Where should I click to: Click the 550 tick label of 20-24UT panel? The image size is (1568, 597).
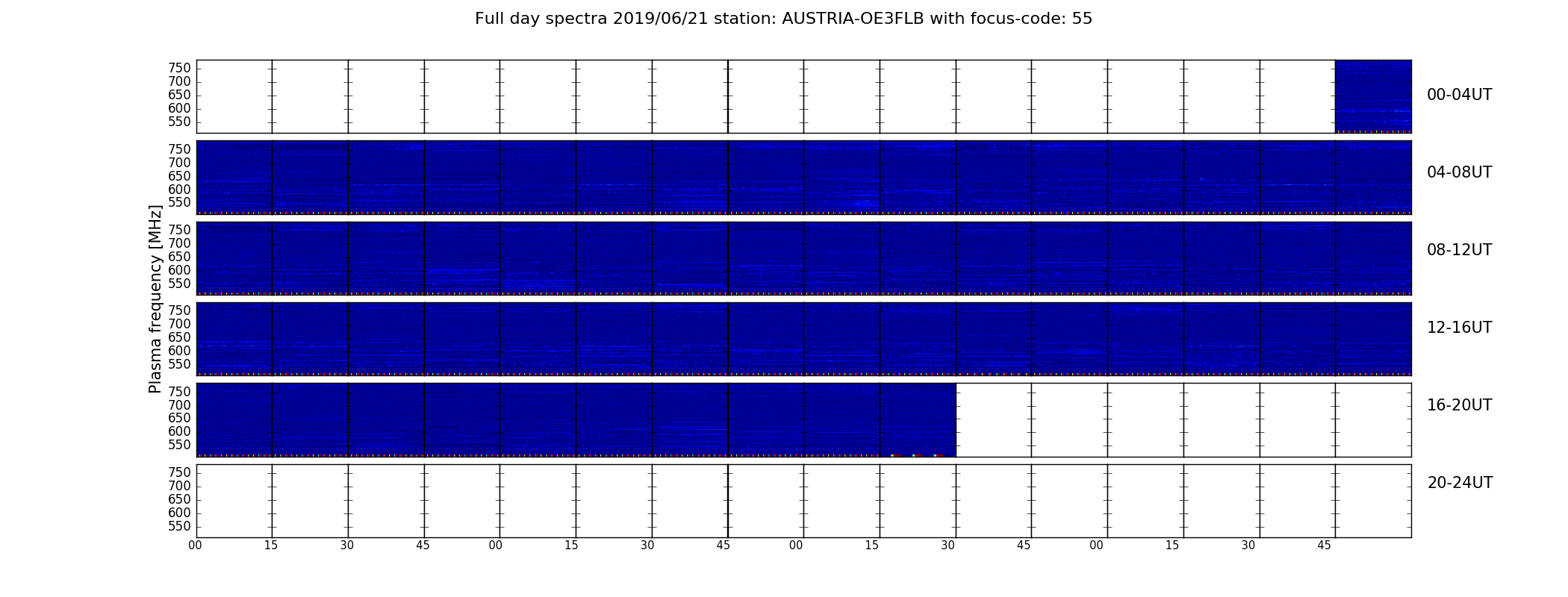coord(179,526)
